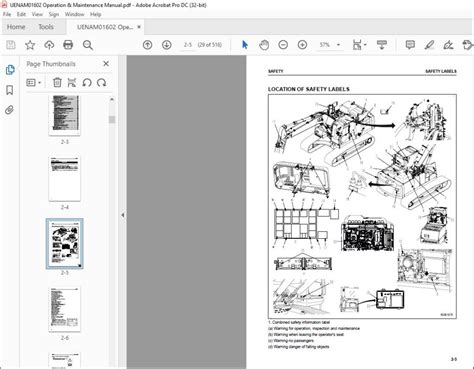
Task: Collapse the navigation pane arrow
Action: point(123,215)
